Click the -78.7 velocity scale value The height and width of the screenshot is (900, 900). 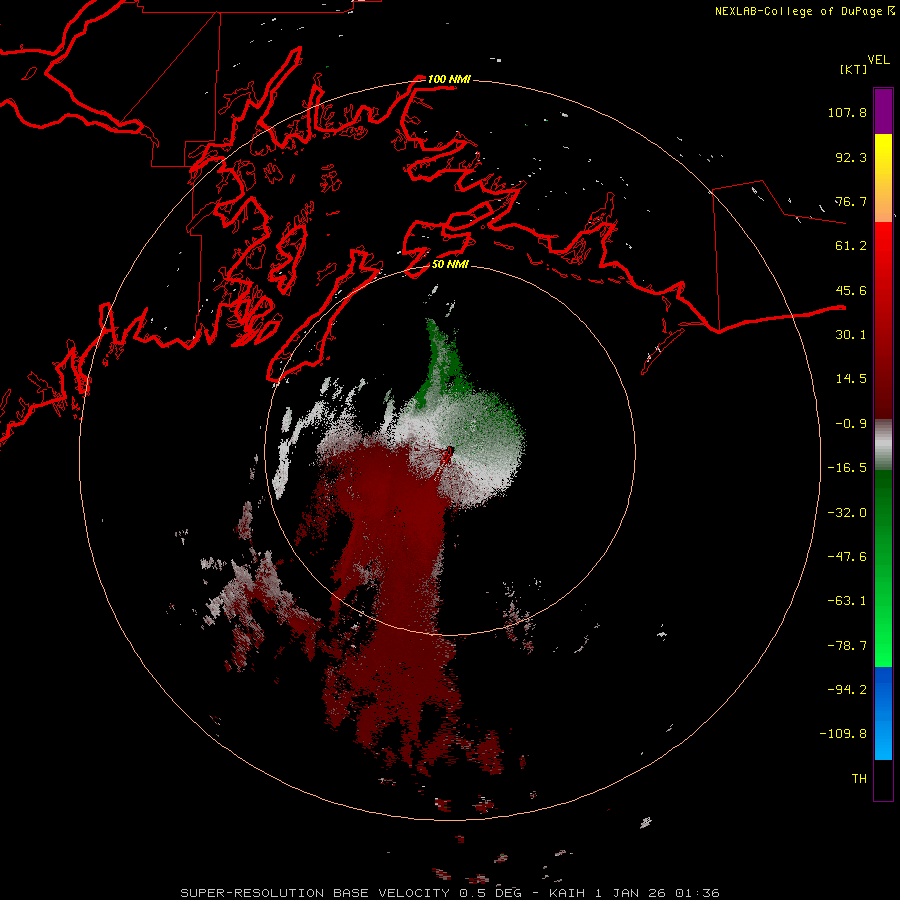click(847, 646)
